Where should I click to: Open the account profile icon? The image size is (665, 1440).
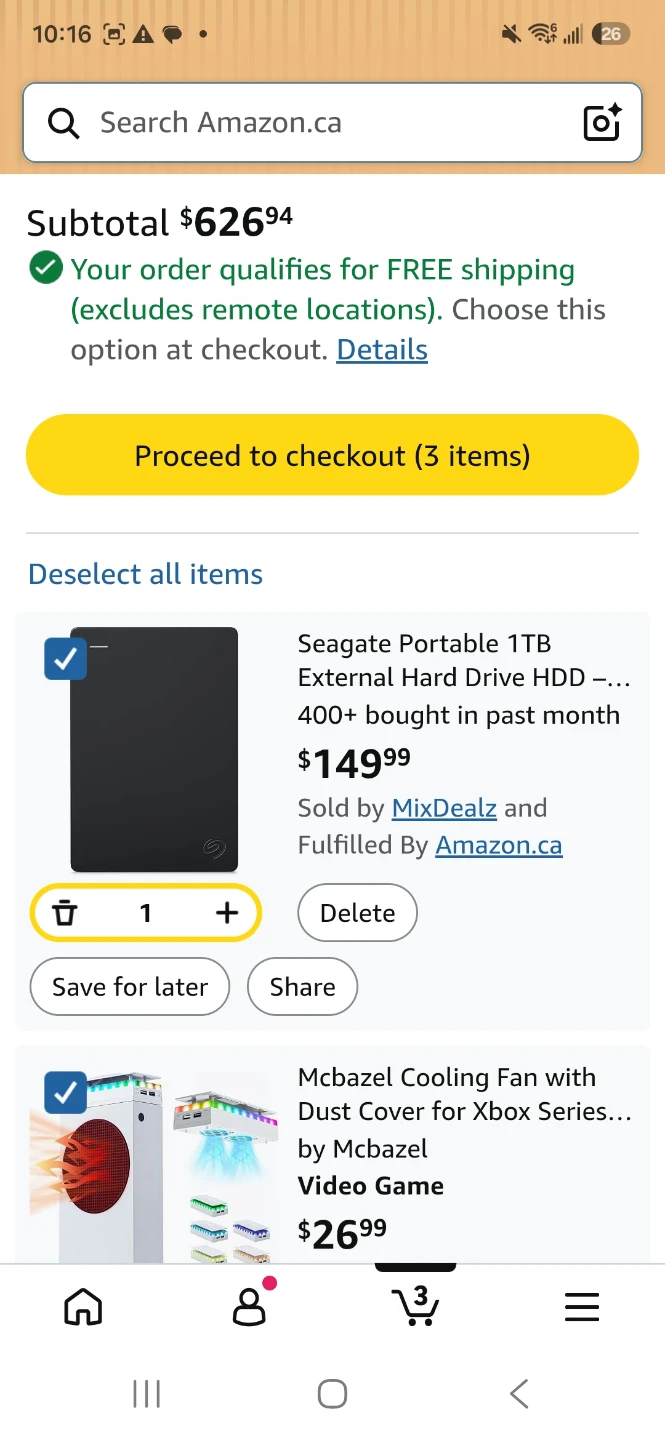pos(249,1304)
